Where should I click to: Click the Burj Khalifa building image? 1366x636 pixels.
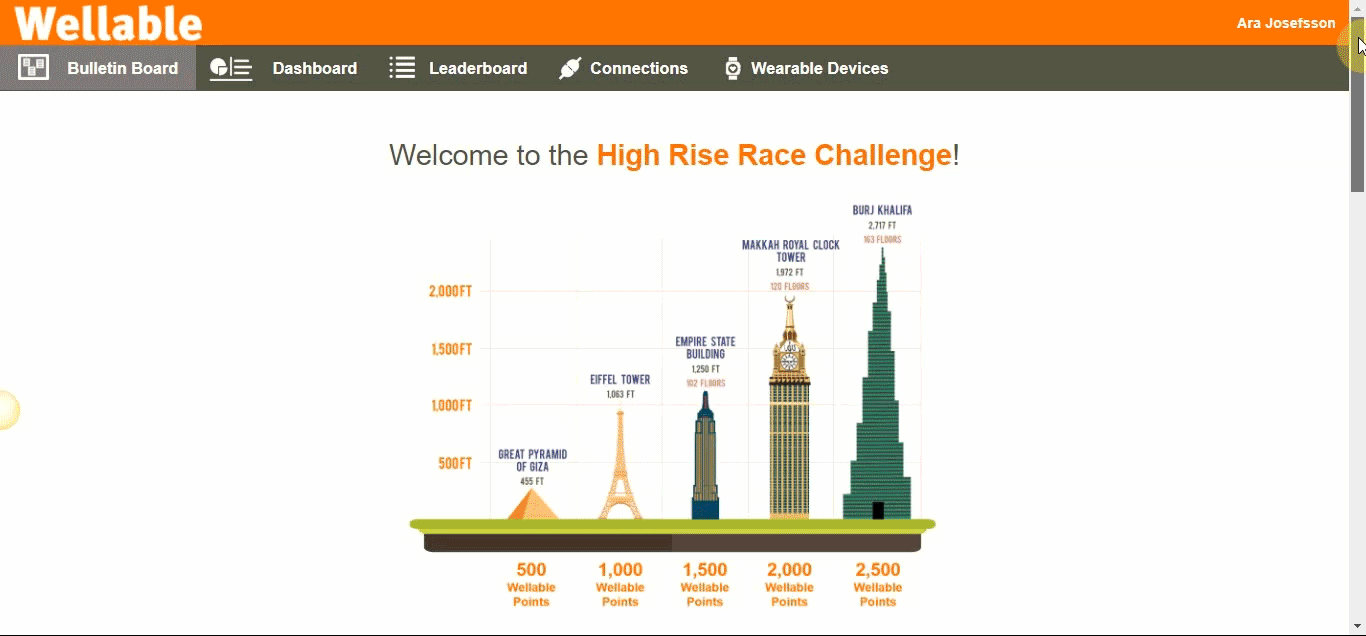click(877, 384)
